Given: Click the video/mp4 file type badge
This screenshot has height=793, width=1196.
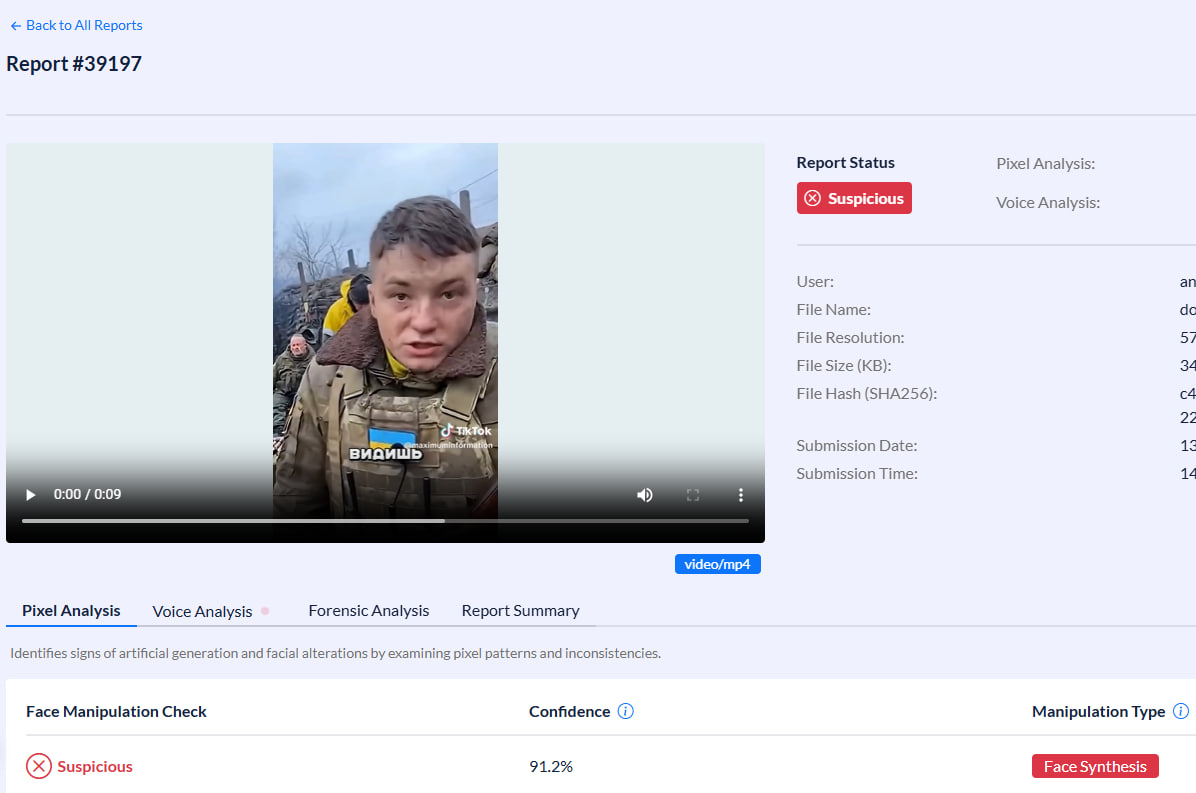Looking at the screenshot, I should (x=717, y=564).
